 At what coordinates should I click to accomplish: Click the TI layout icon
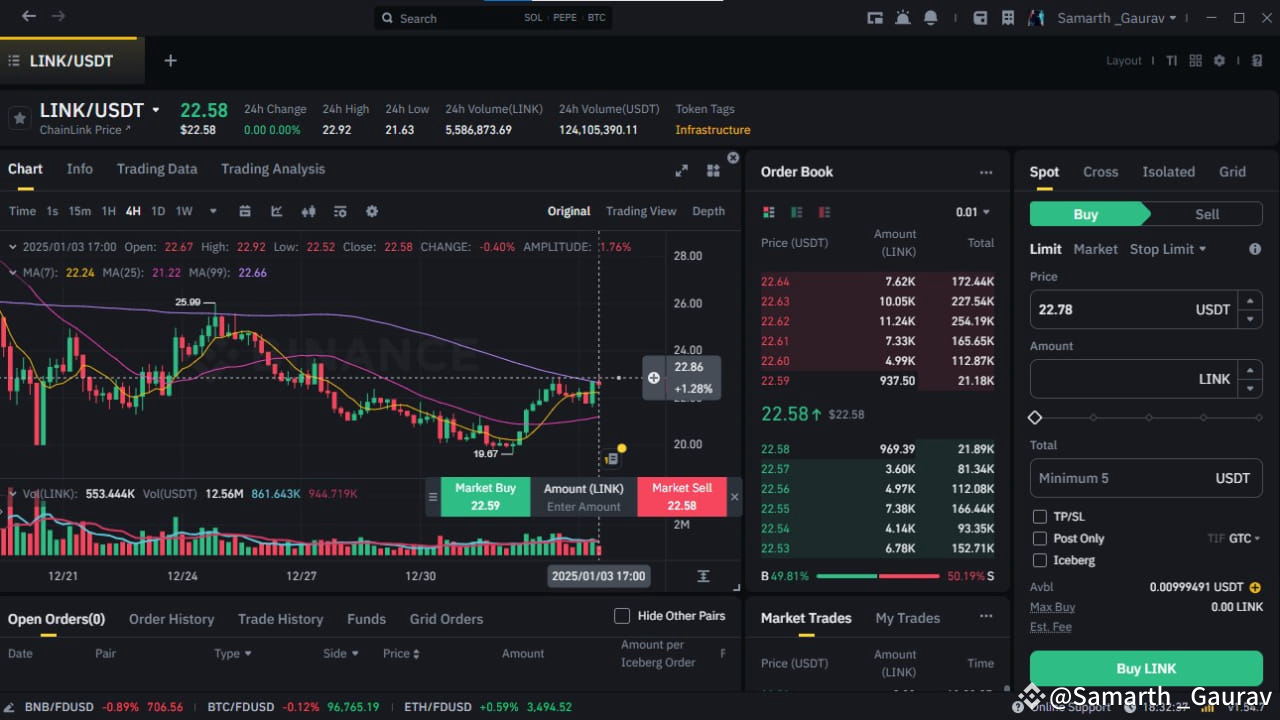[x=1171, y=61]
